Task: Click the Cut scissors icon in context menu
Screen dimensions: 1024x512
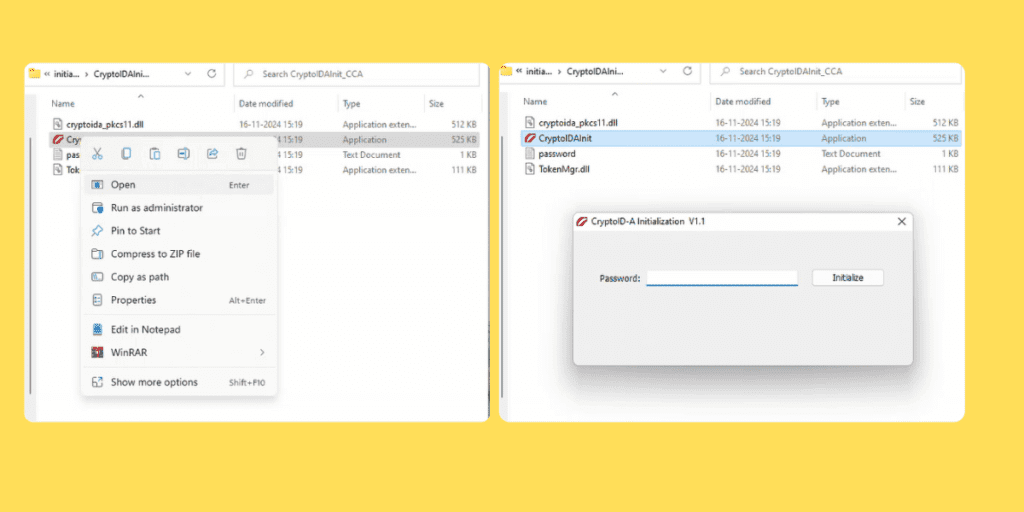Action: pos(97,154)
